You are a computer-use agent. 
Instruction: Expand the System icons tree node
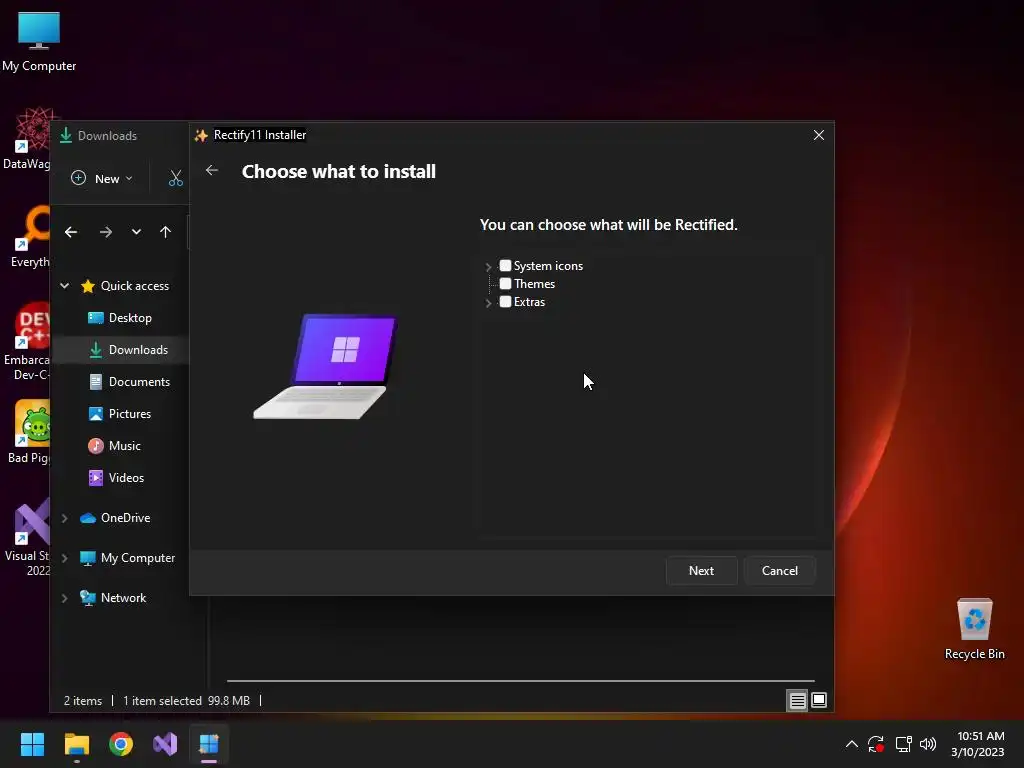pyautogui.click(x=488, y=266)
